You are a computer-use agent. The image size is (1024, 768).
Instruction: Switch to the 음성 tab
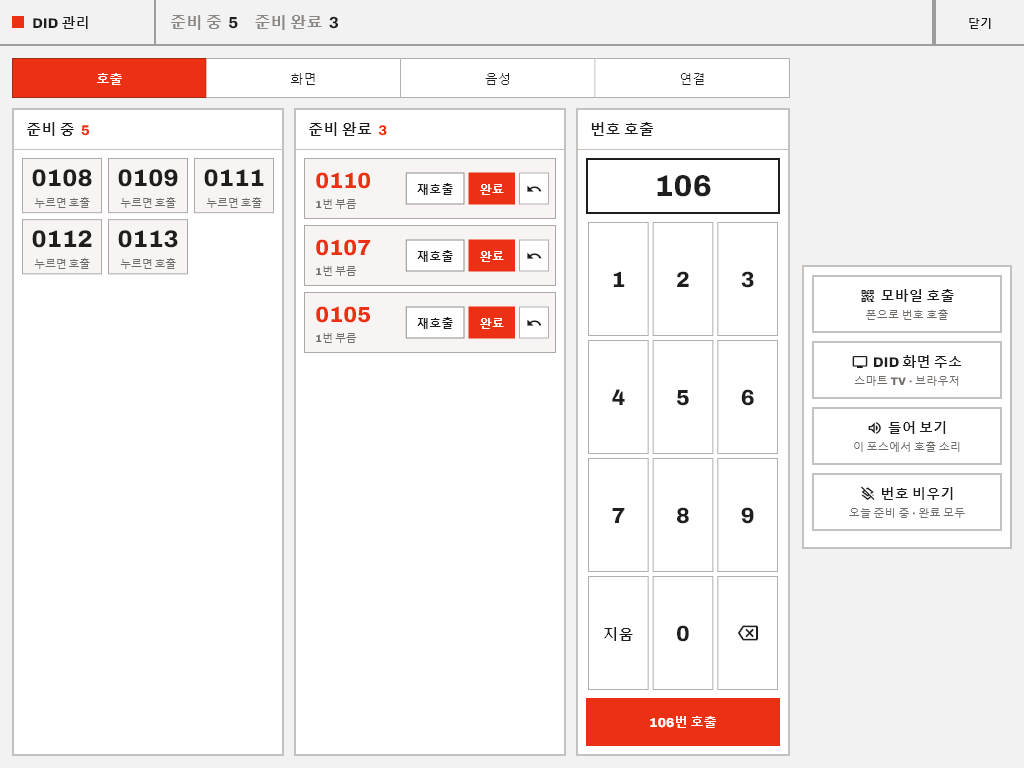tap(498, 78)
